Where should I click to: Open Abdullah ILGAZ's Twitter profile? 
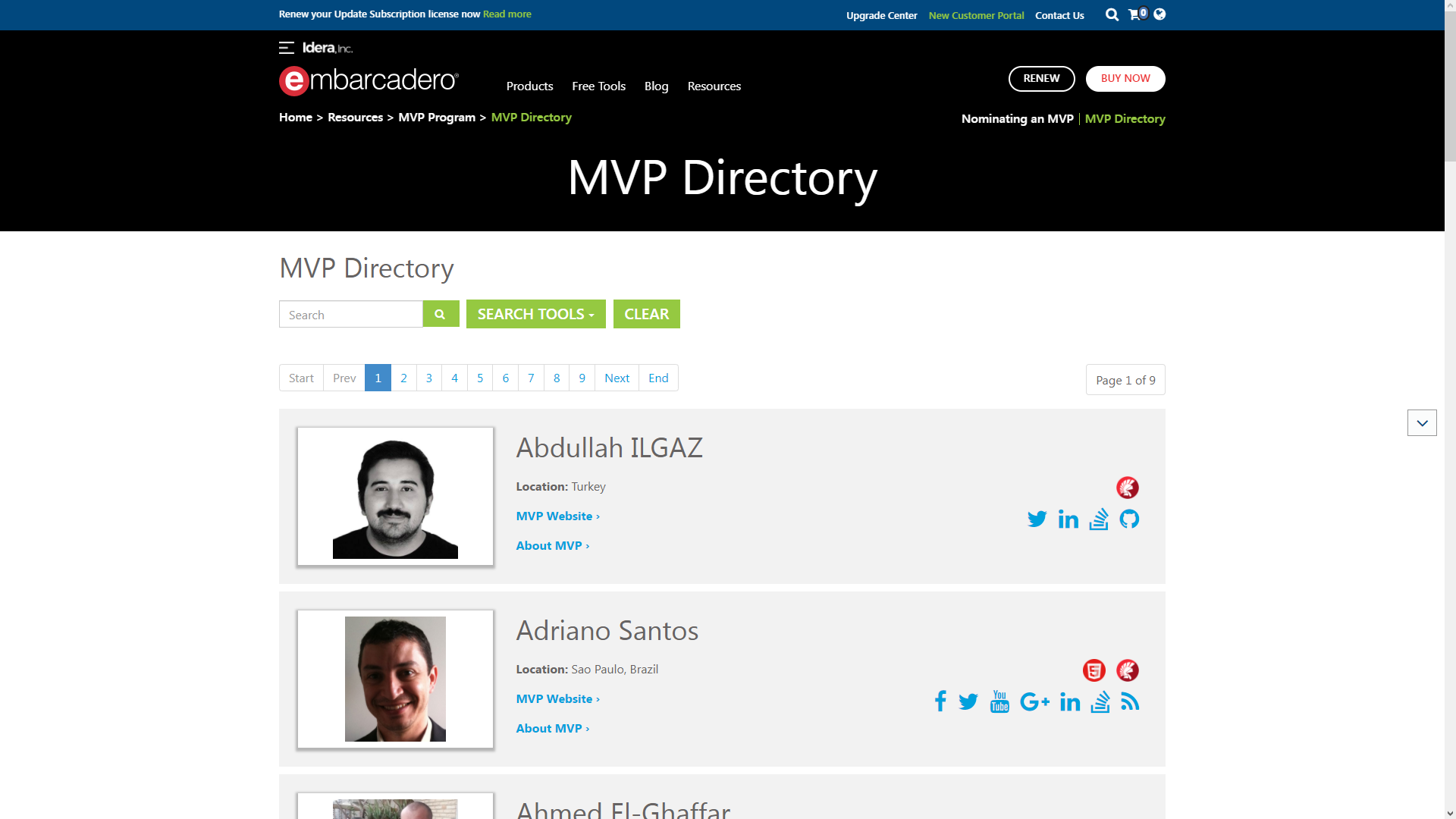[x=1037, y=519]
